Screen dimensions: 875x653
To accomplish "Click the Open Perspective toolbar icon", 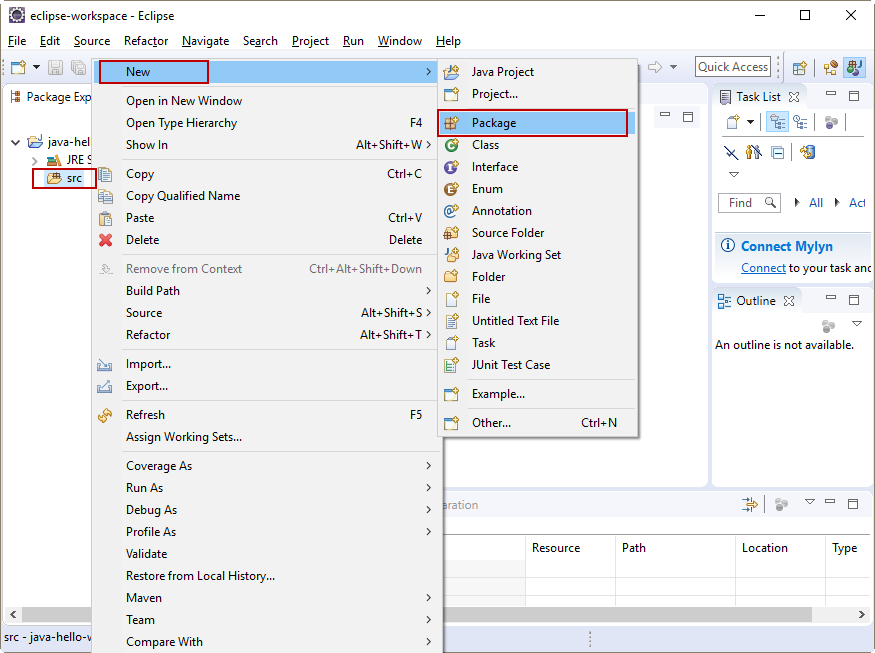I will click(x=800, y=68).
